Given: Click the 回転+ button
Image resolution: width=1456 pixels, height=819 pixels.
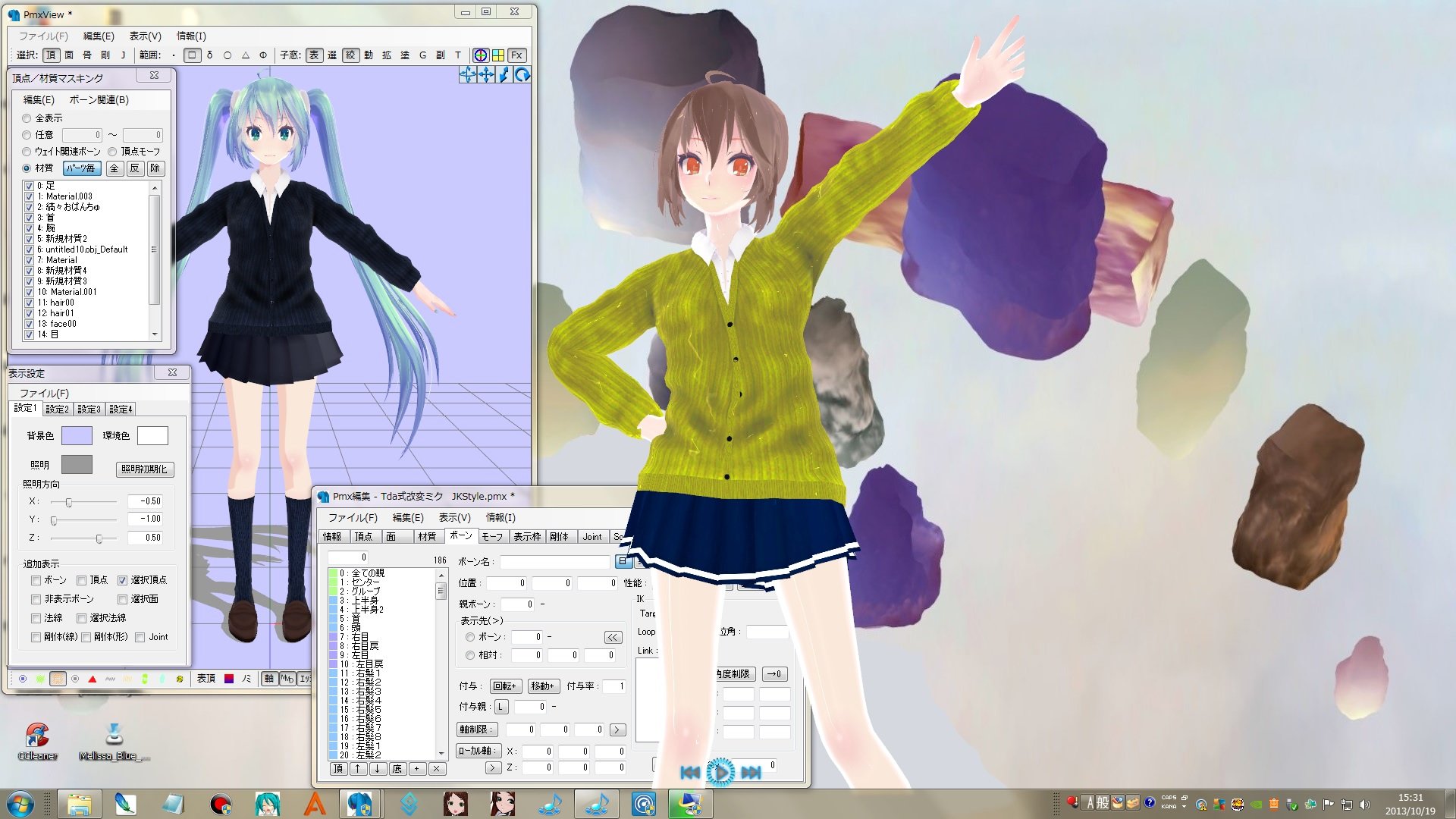Looking at the screenshot, I should [504, 686].
